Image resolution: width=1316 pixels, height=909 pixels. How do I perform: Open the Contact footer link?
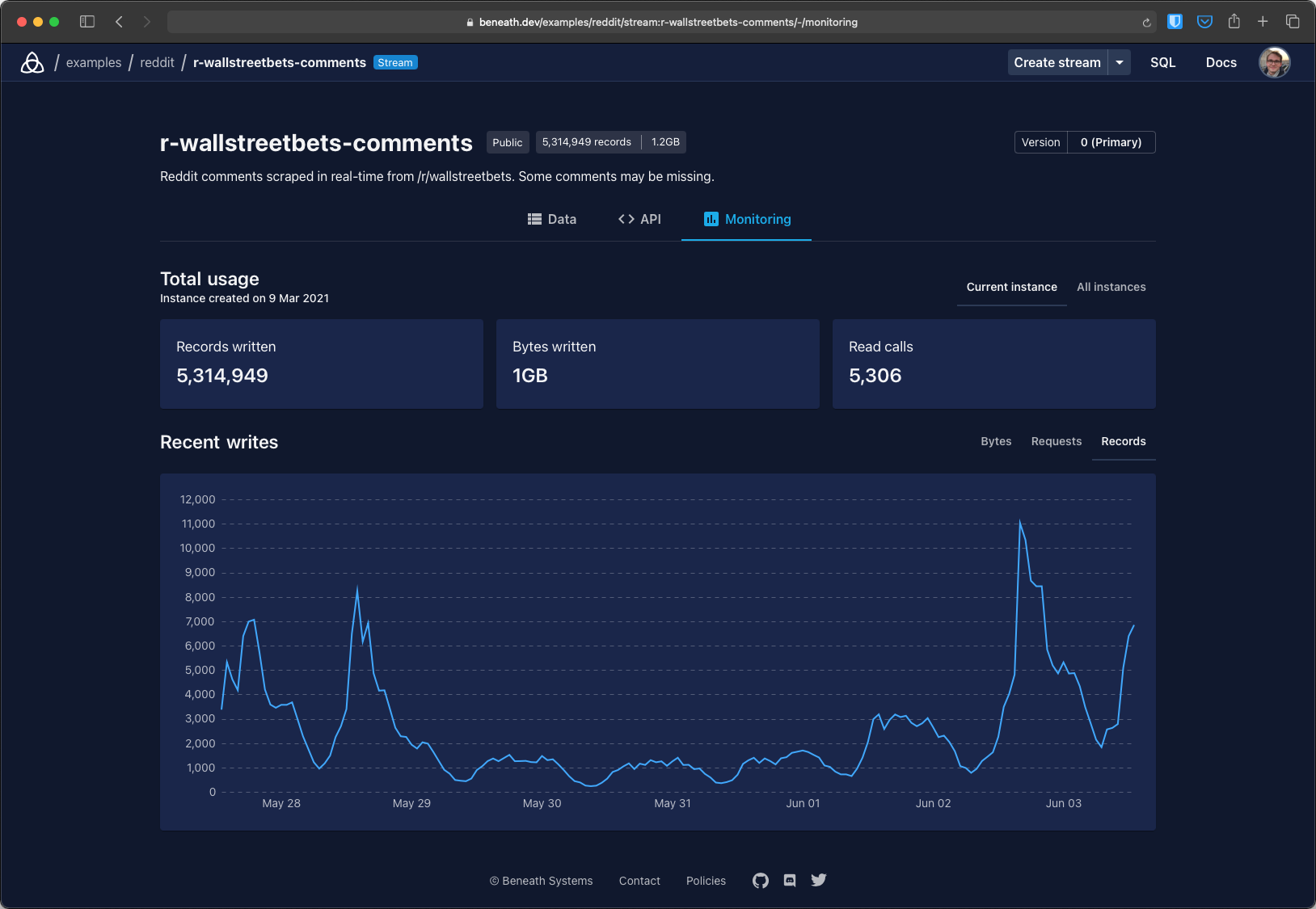point(639,881)
